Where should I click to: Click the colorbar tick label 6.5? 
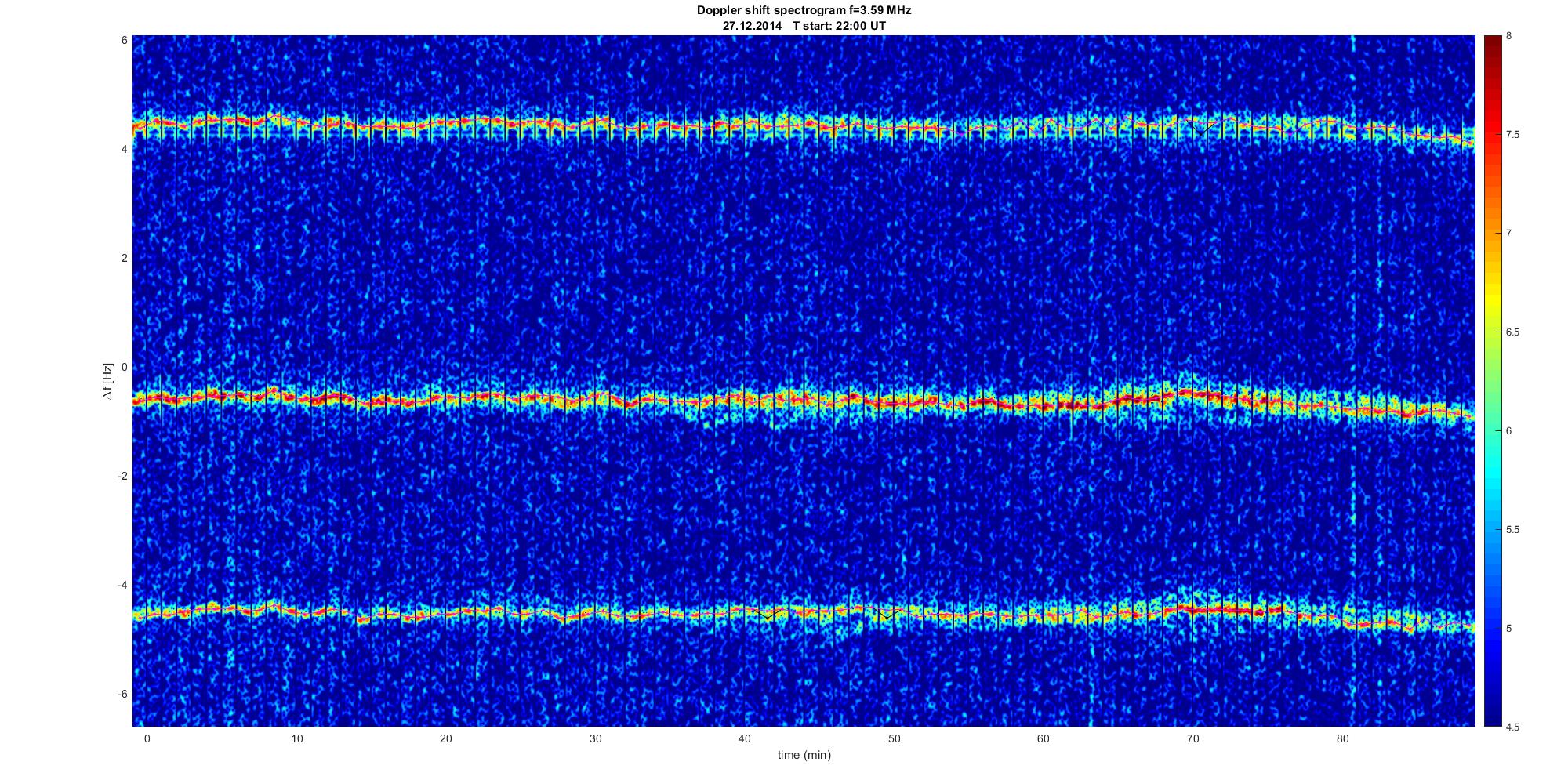[x=1512, y=332]
